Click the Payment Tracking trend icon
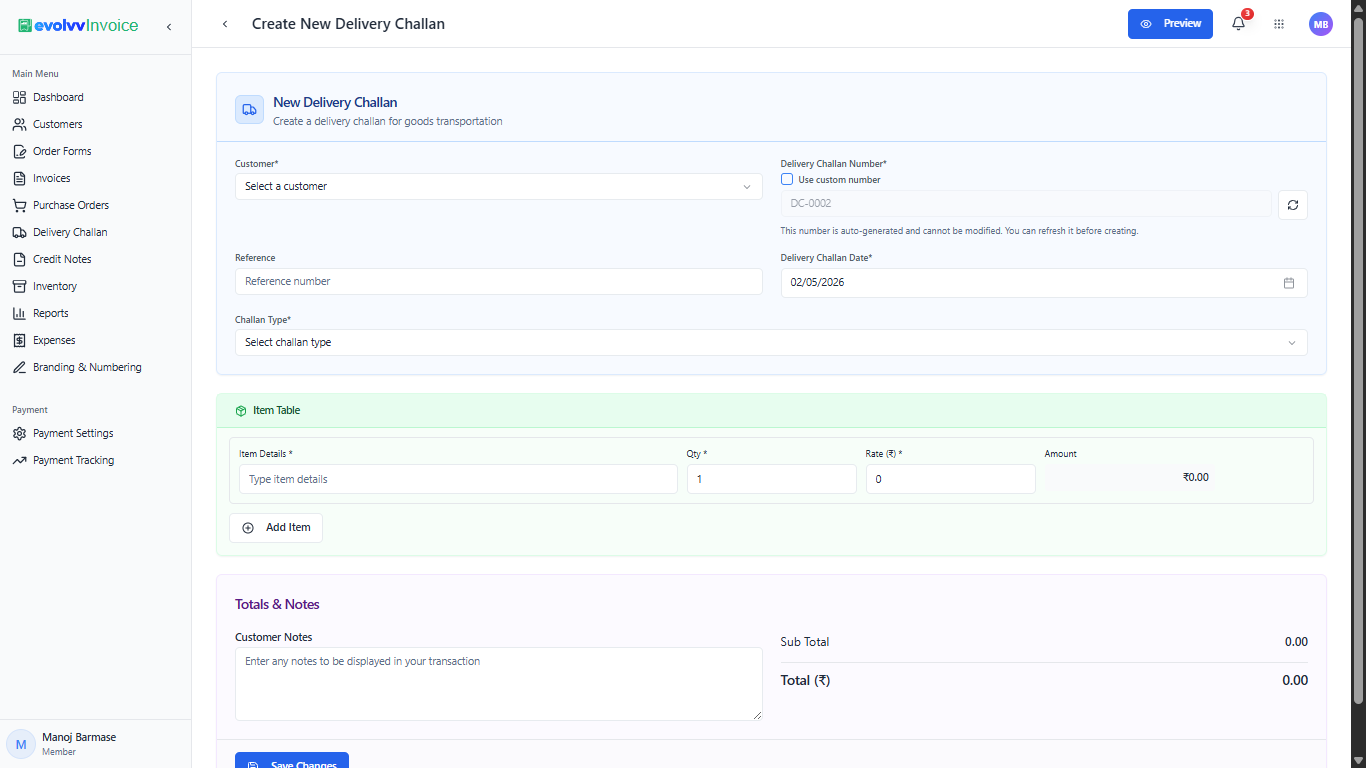 coord(19,460)
